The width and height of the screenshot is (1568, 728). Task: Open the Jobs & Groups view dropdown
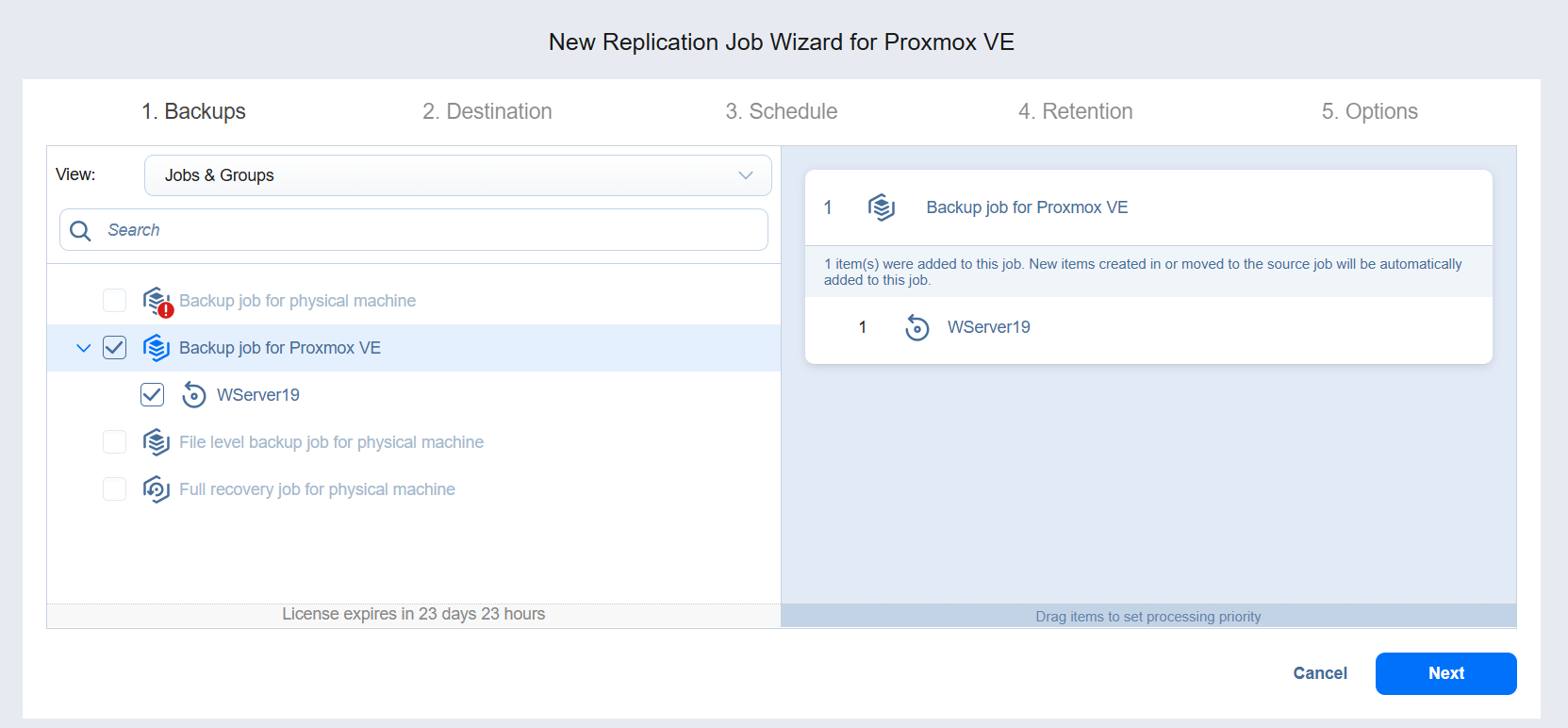tap(457, 175)
